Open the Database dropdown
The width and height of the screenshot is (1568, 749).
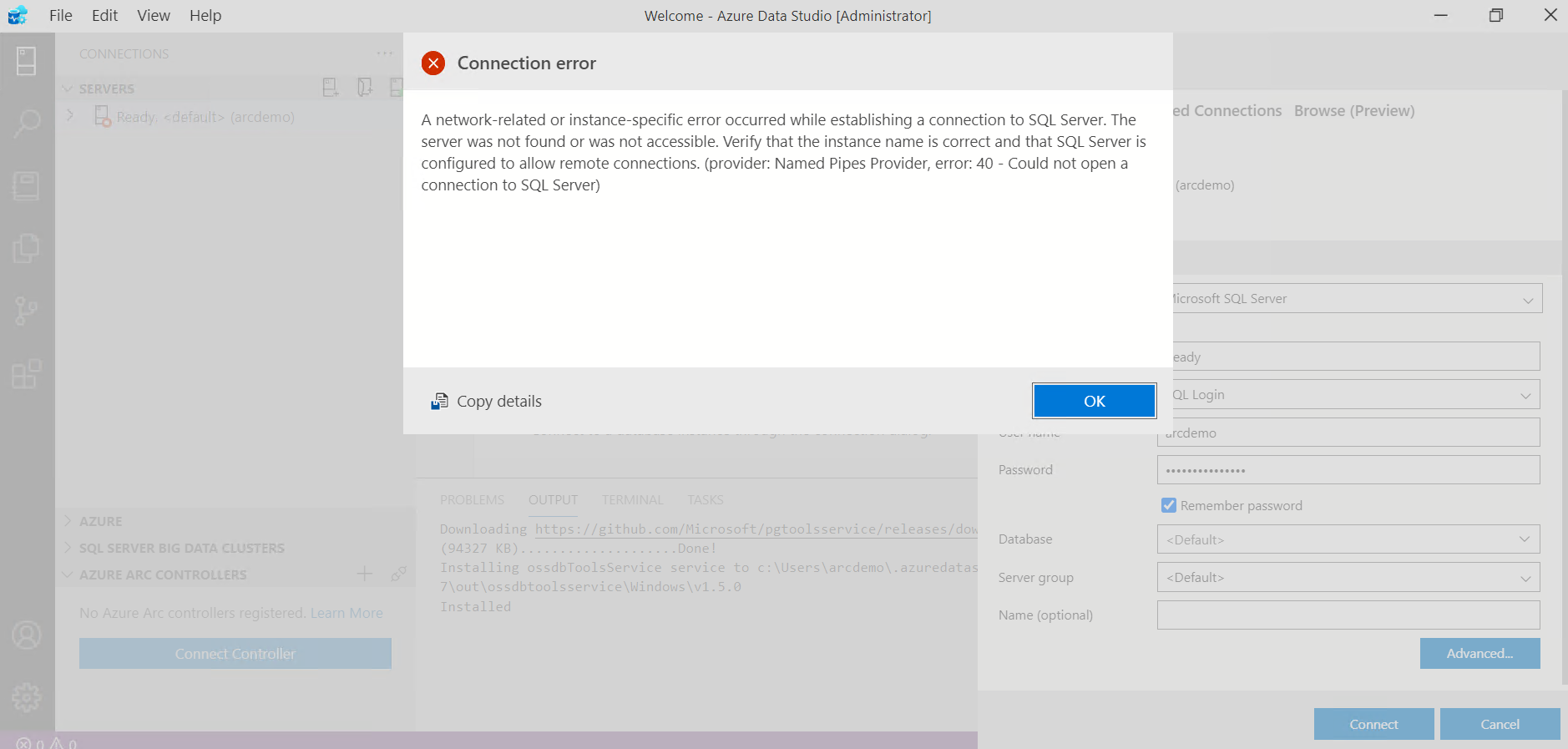click(x=1348, y=539)
